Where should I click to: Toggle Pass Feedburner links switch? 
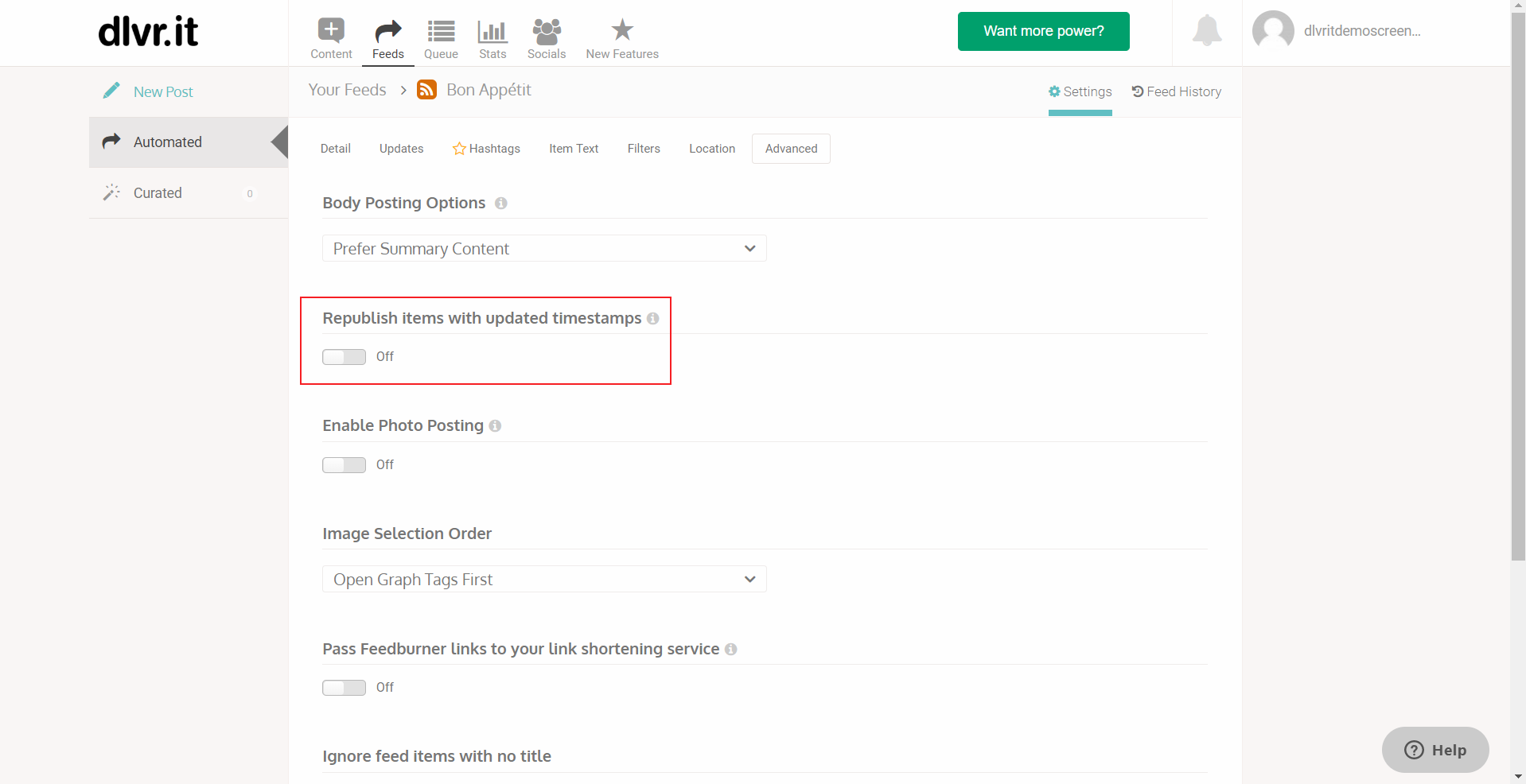pyautogui.click(x=344, y=688)
